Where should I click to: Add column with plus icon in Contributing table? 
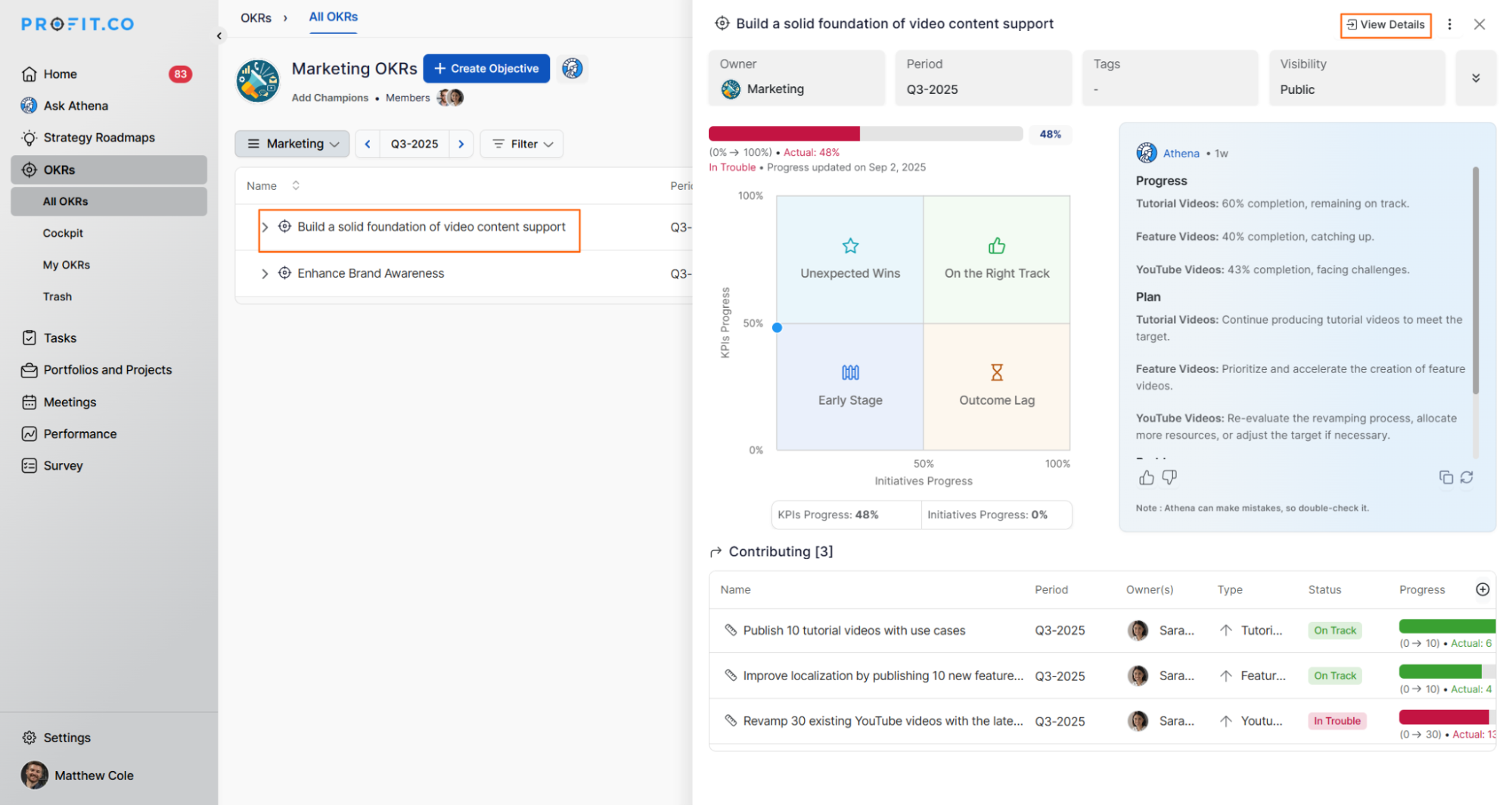pyautogui.click(x=1483, y=589)
